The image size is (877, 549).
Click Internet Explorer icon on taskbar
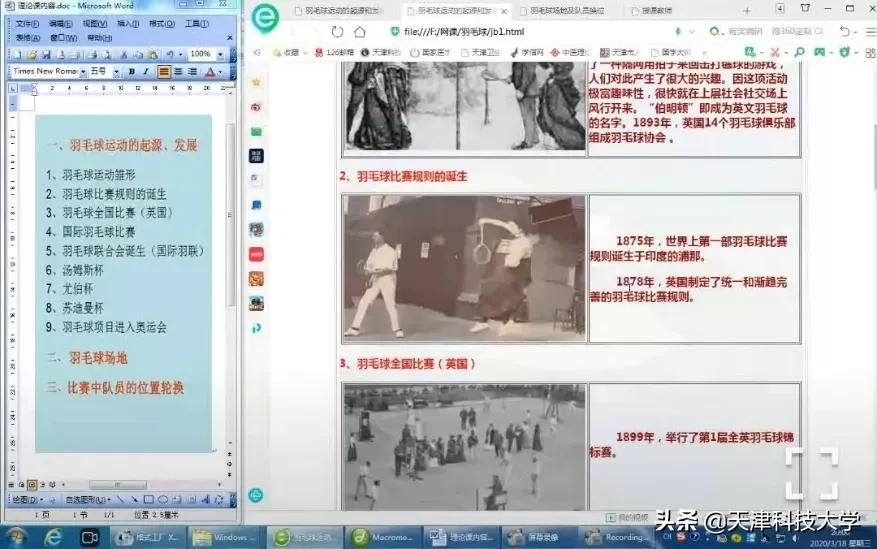53,537
